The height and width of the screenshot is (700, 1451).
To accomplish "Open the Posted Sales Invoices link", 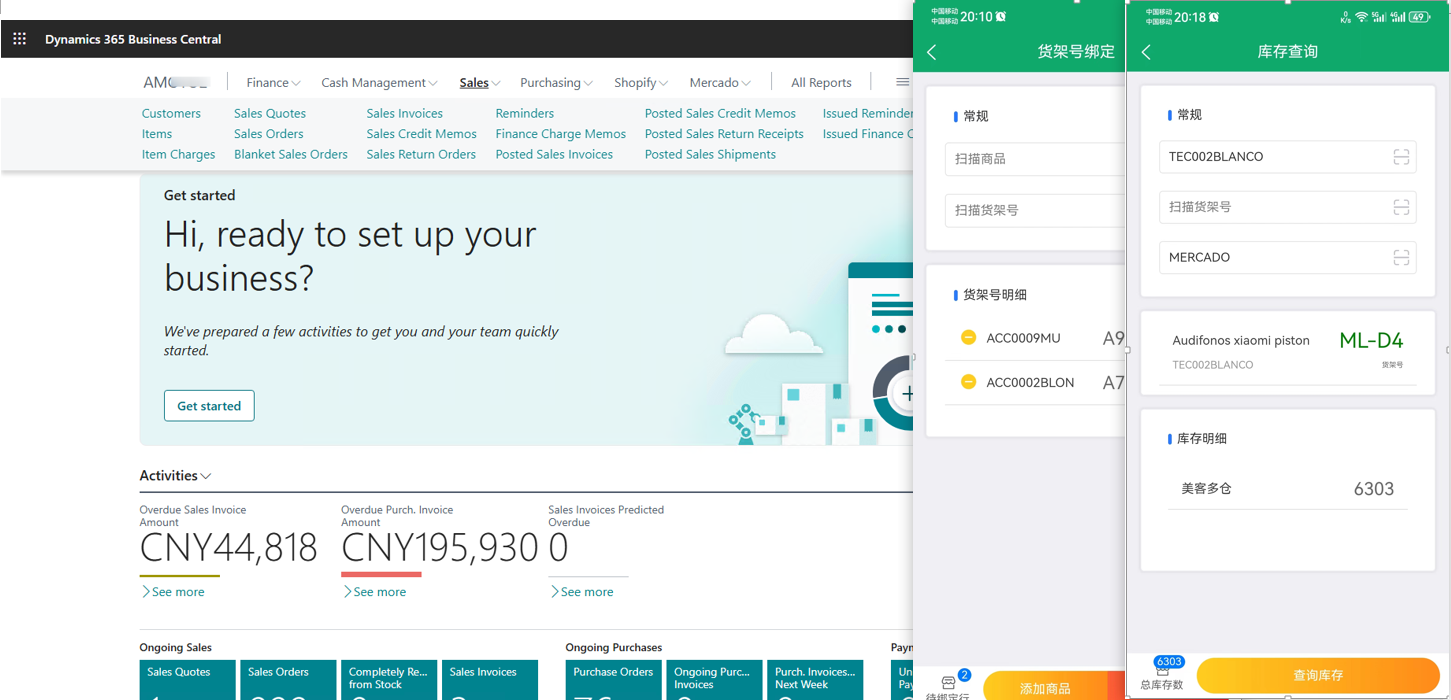I will pos(554,154).
